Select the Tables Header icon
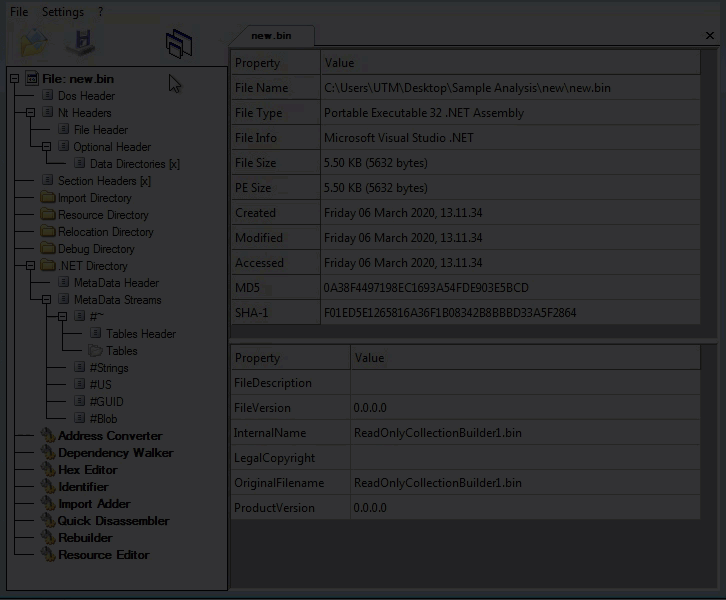The width and height of the screenshot is (726, 600). coord(95,333)
